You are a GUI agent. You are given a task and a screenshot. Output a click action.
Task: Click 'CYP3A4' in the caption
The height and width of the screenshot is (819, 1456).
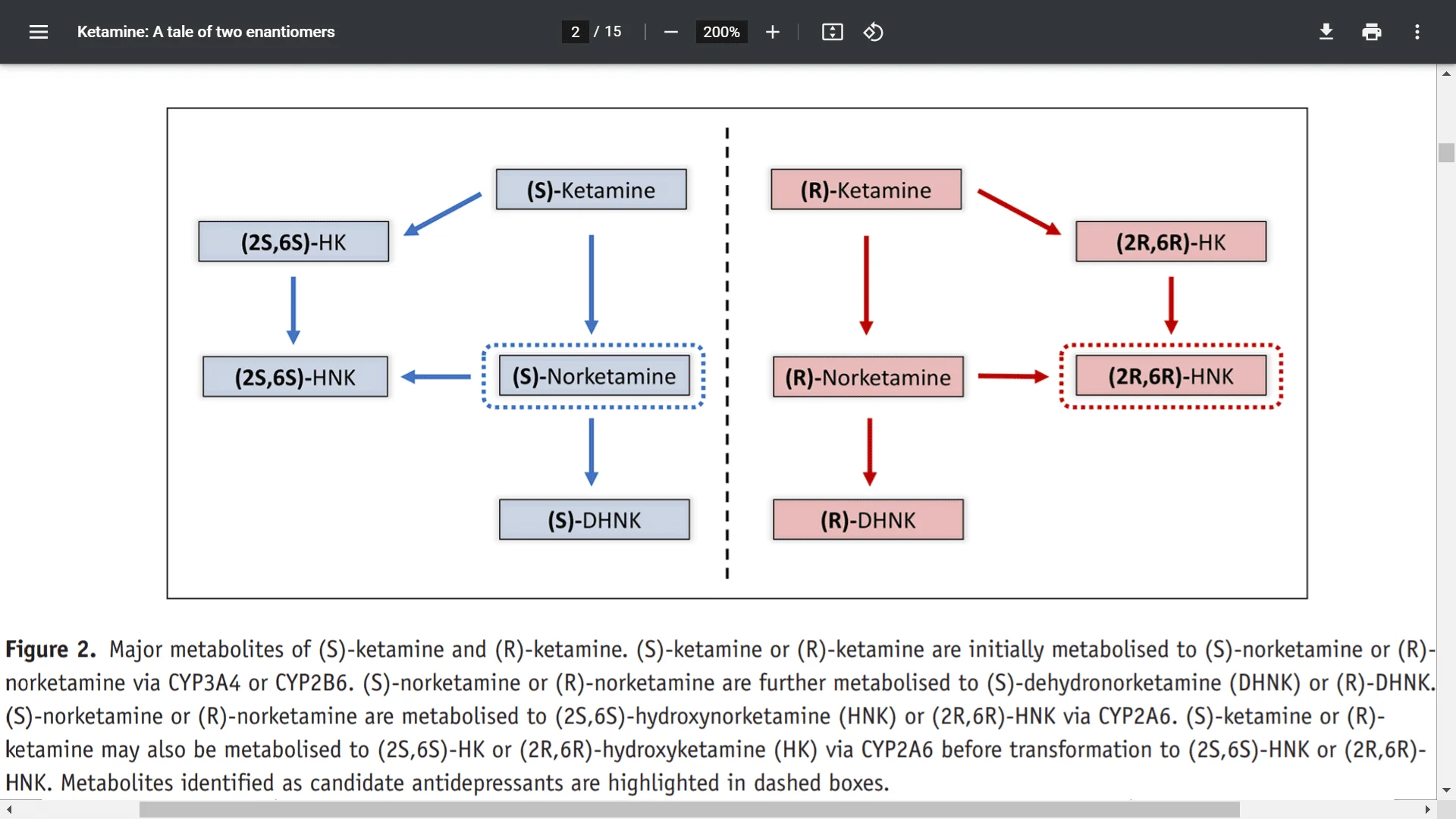tap(204, 683)
